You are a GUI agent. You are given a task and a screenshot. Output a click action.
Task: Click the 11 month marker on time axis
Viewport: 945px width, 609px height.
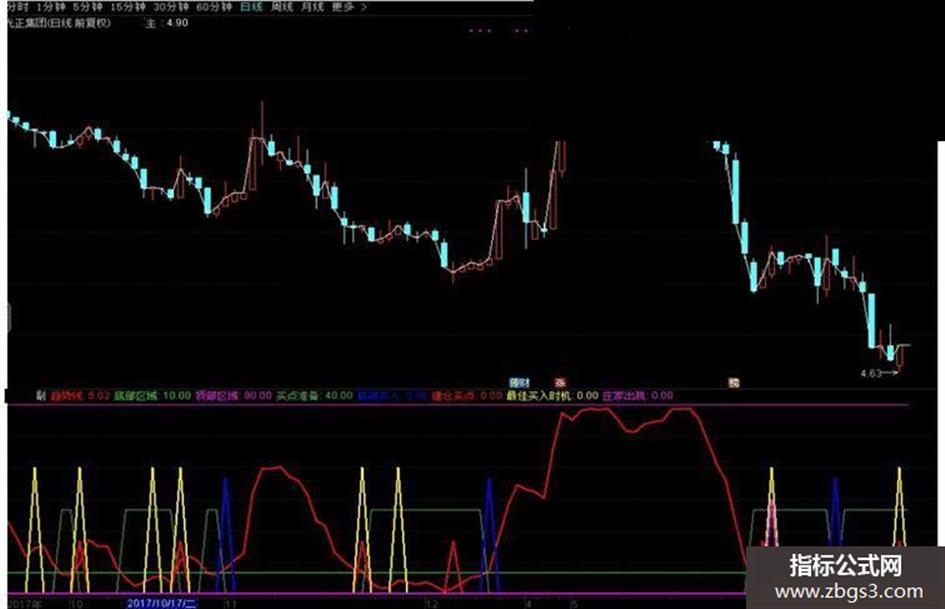(x=230, y=603)
